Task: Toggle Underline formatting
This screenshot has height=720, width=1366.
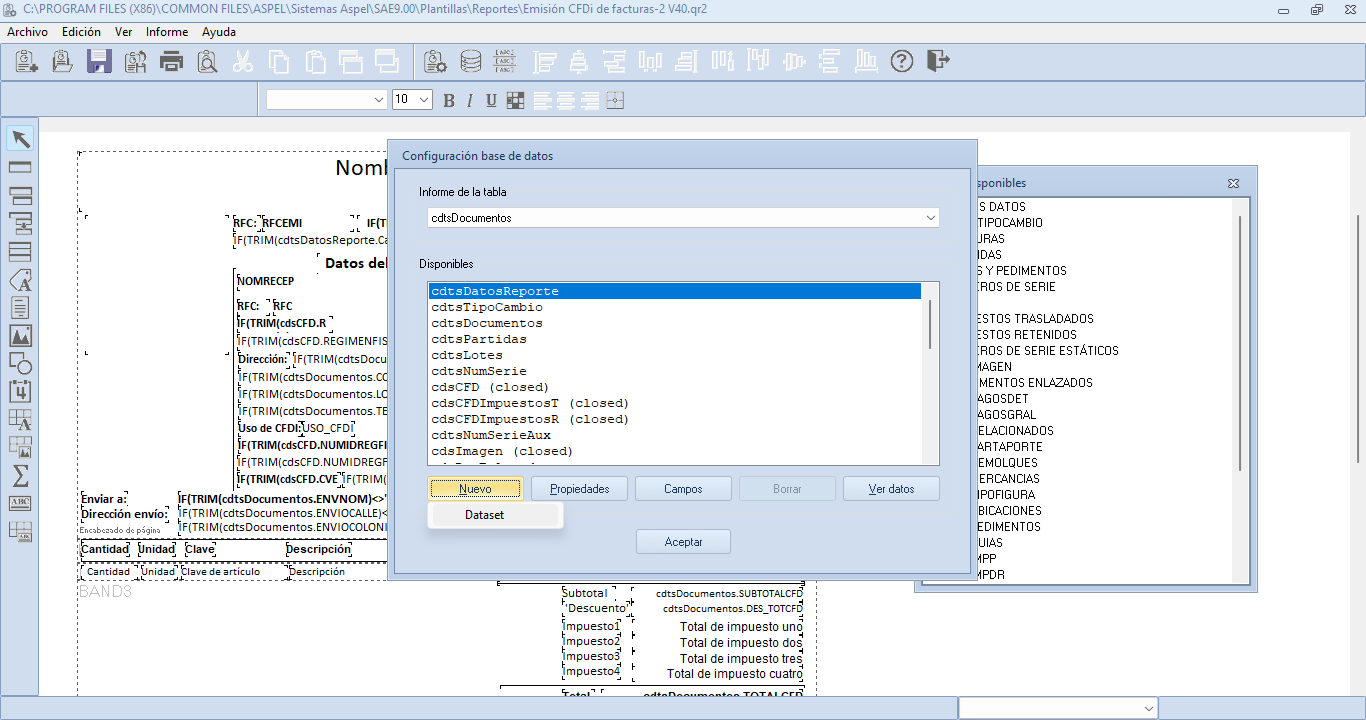Action: [x=491, y=100]
